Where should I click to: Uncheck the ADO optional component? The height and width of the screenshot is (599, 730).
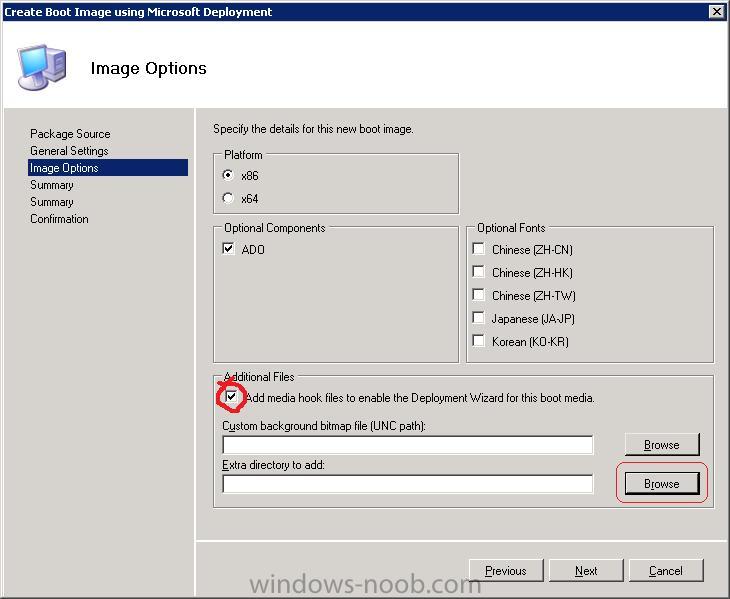228,249
